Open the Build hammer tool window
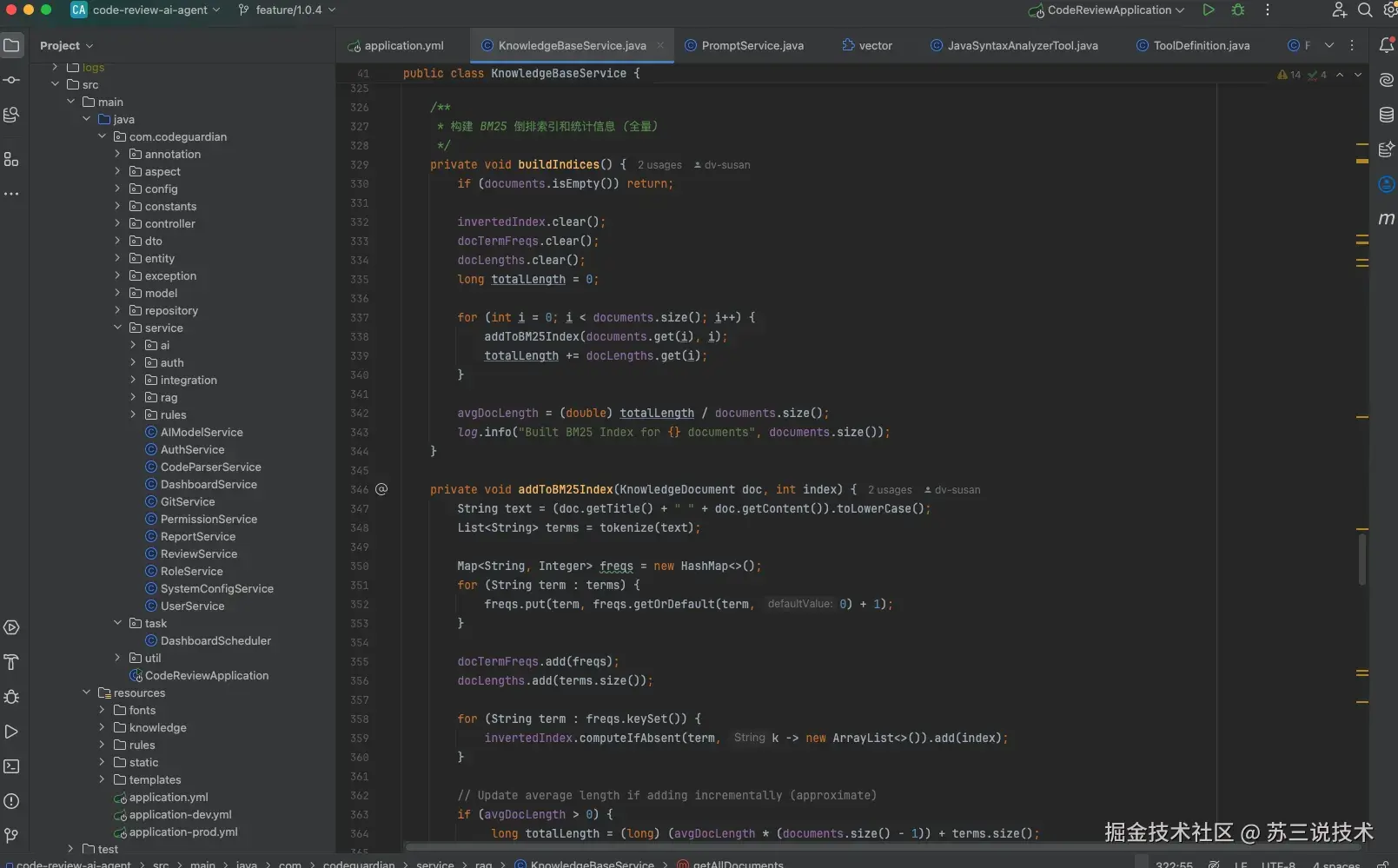1398x868 pixels. tap(12, 662)
